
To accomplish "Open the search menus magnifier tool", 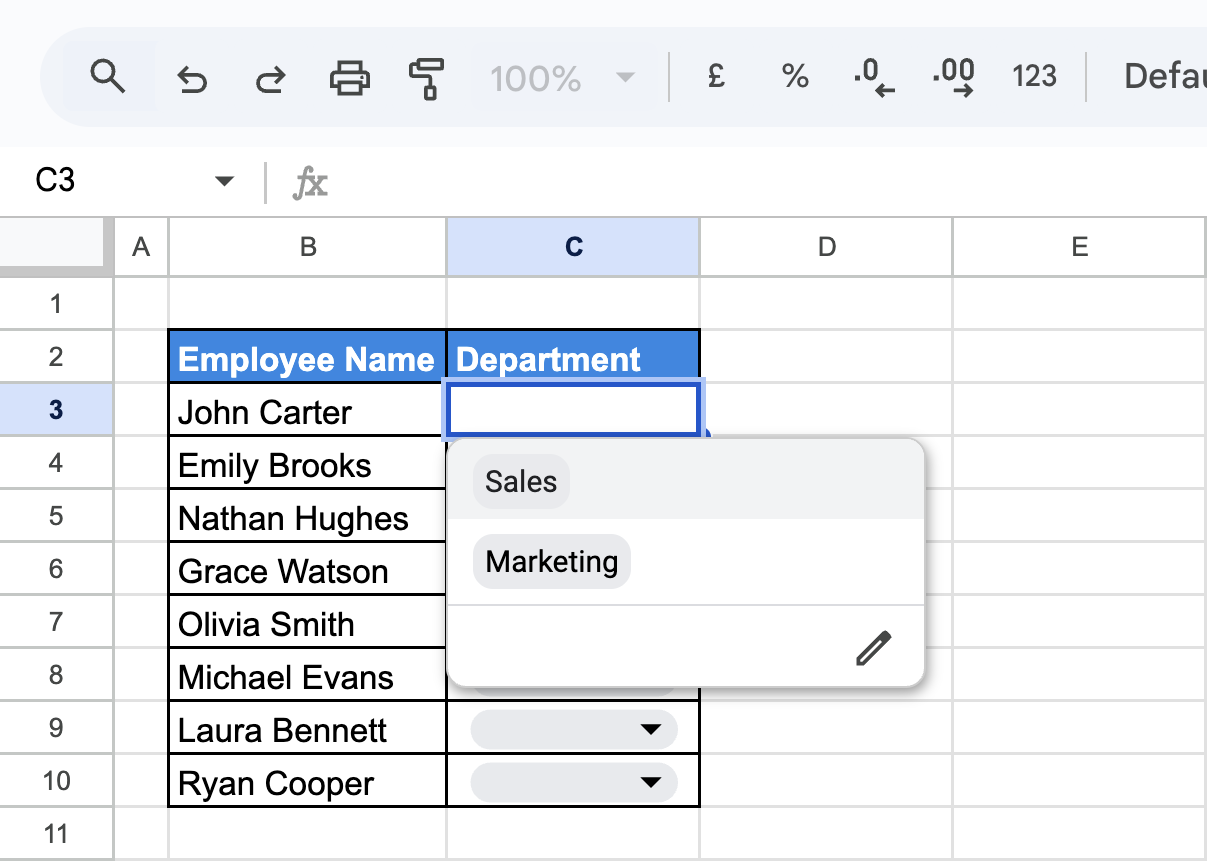I will [x=107, y=76].
